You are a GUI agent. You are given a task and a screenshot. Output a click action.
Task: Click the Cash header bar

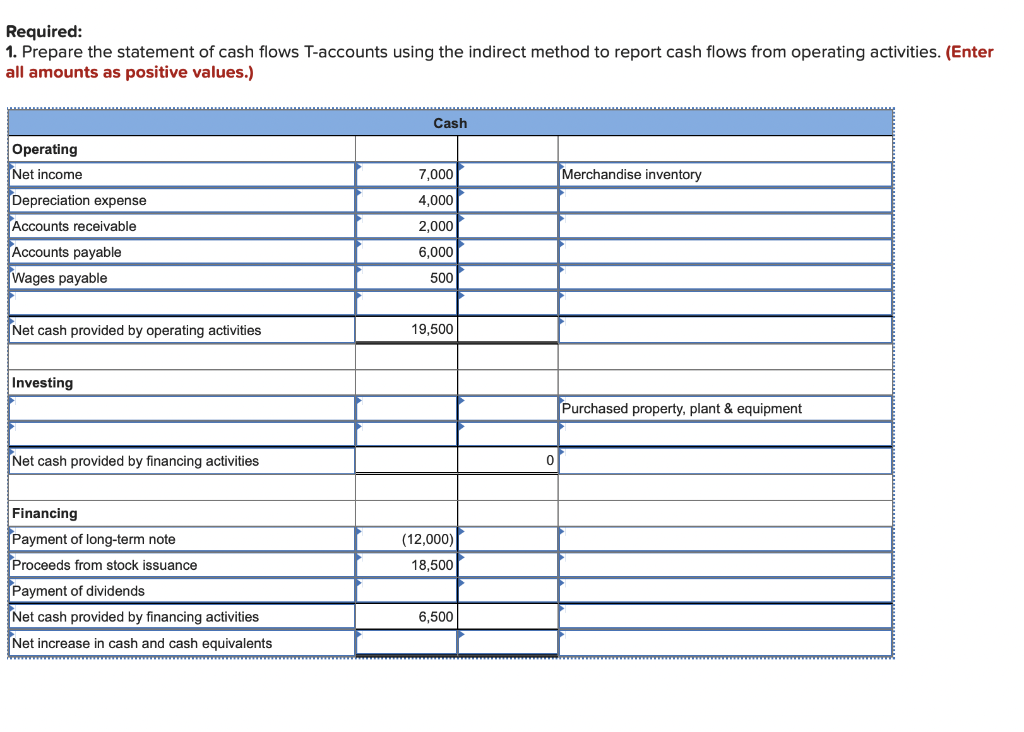click(450, 122)
